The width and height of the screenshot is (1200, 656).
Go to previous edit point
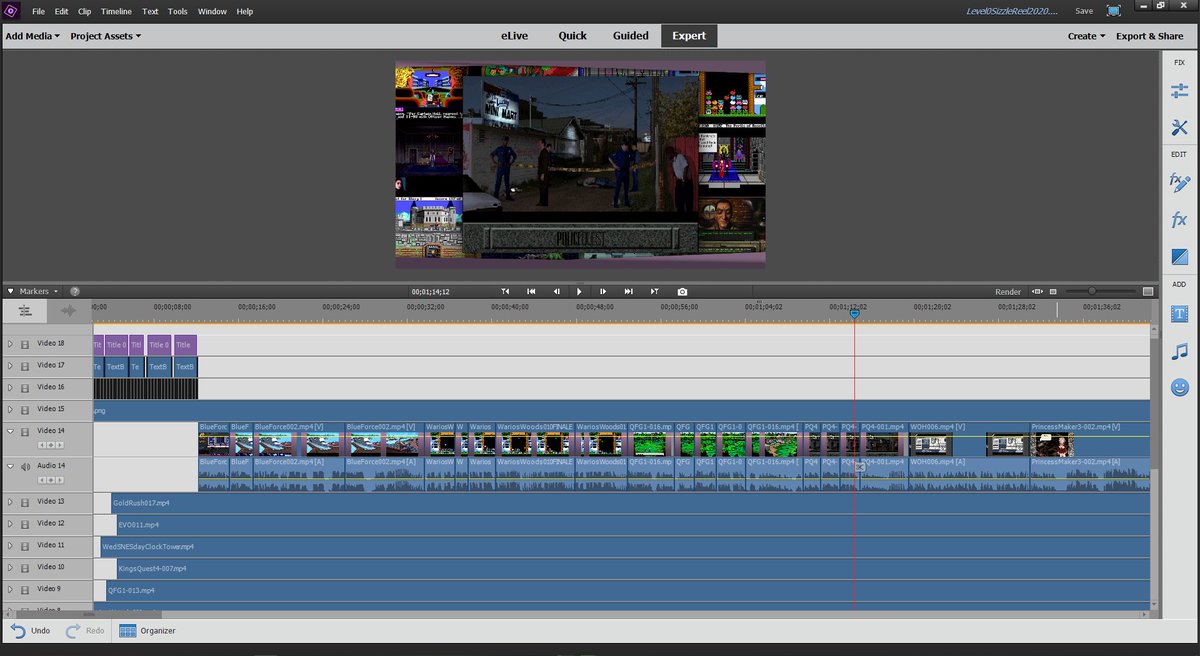(506, 291)
